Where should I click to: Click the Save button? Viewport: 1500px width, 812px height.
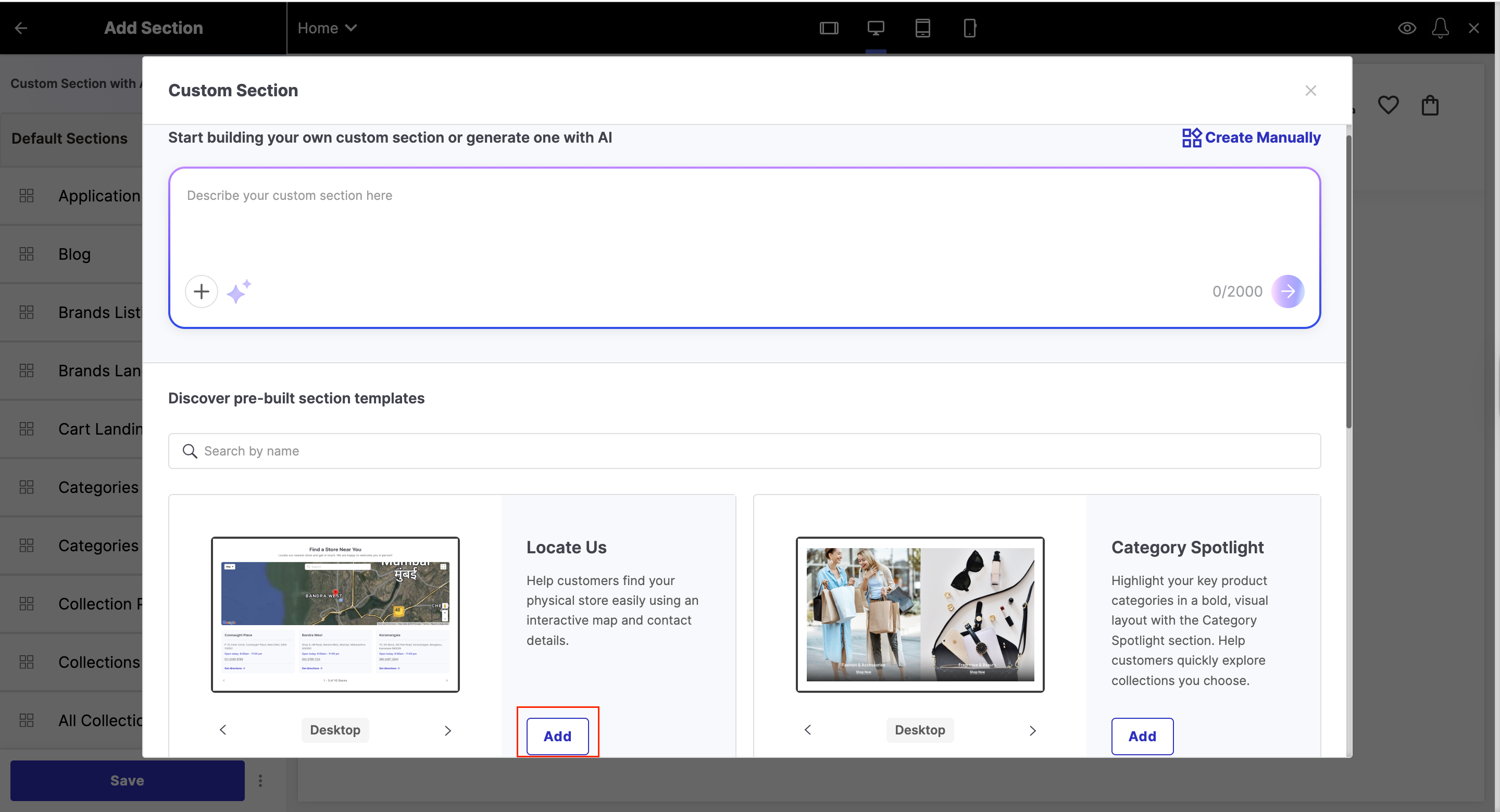pos(127,781)
